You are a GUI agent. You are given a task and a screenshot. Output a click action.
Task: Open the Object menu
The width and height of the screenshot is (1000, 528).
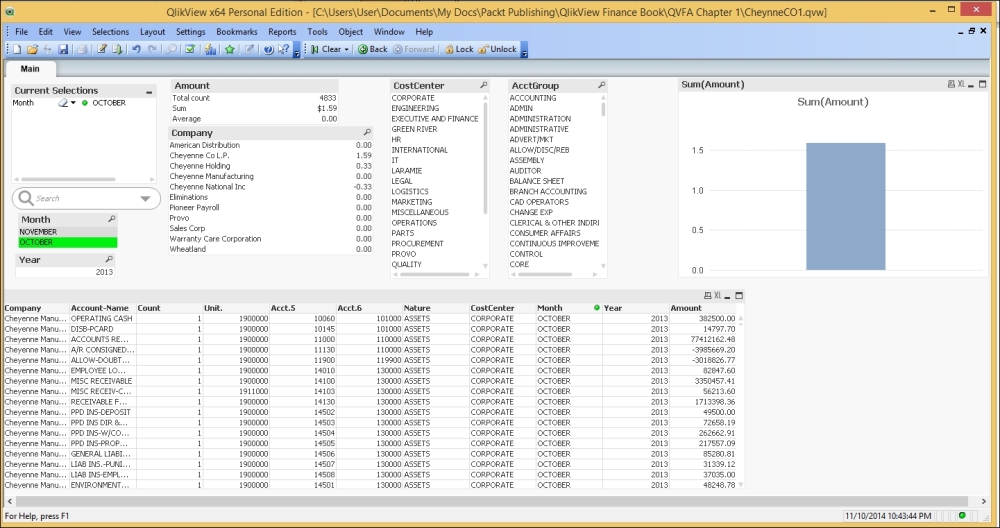click(x=351, y=31)
